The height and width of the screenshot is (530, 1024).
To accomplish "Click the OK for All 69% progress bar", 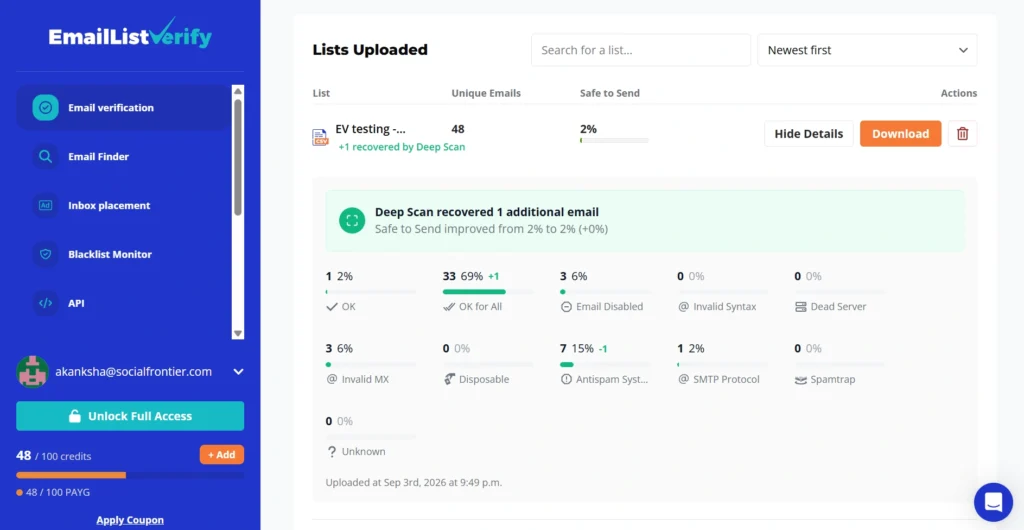I will pyautogui.click(x=488, y=292).
